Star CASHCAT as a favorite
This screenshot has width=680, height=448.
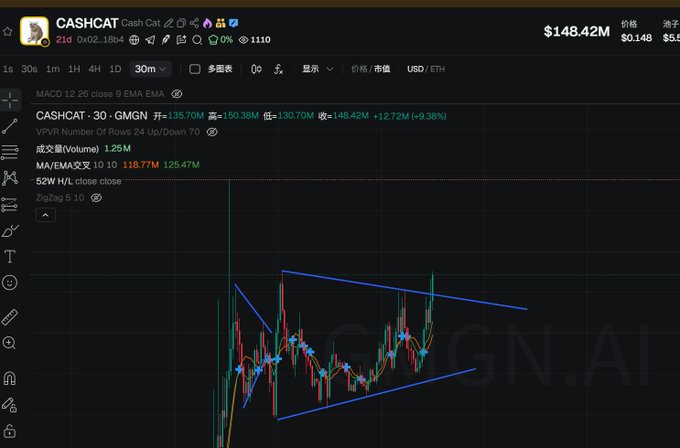coord(7,31)
